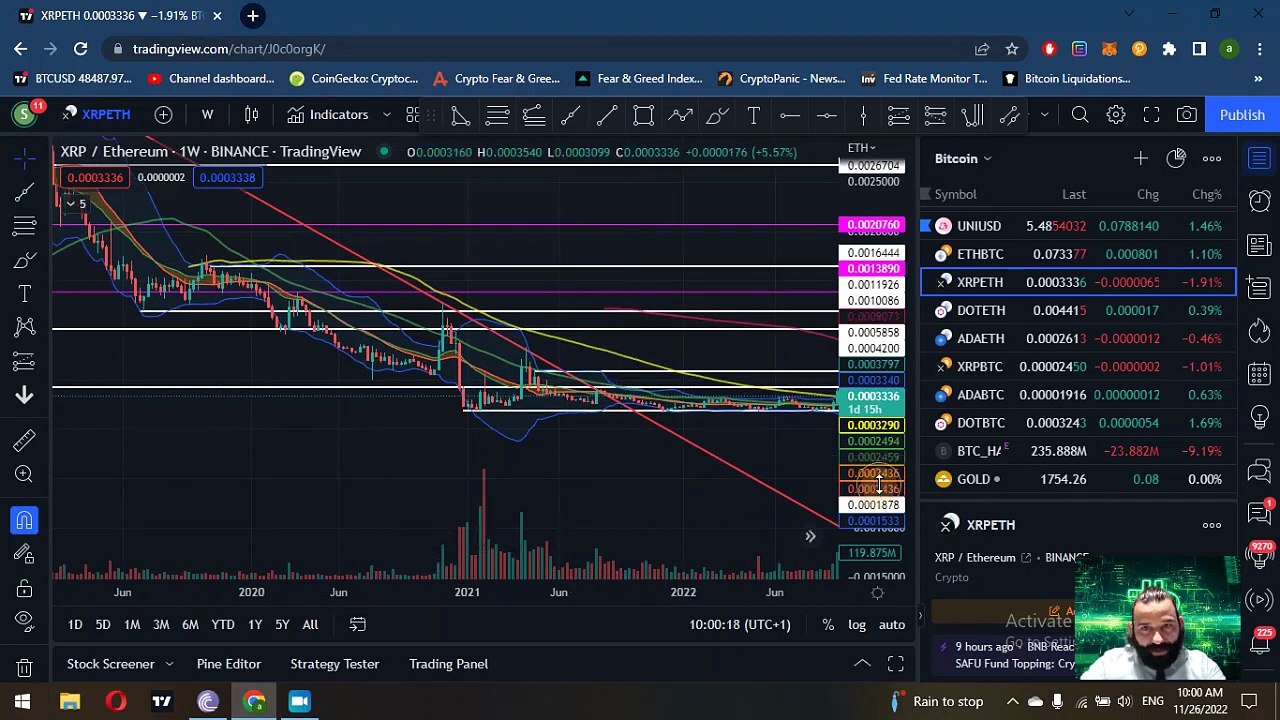Open the candlestick chart style selector
1280x720 pixels.
tap(251, 115)
